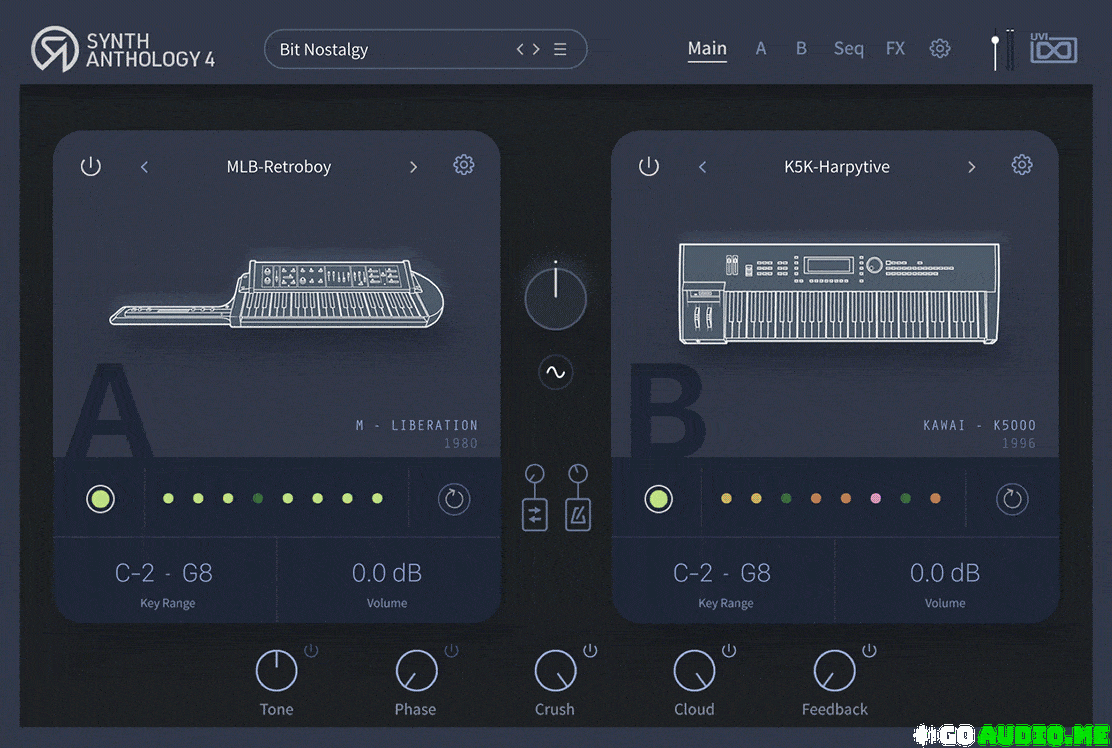Viewport: 1112px width, 748px height.
Task: Click layer A key range C-2 - G8
Action: (164, 573)
